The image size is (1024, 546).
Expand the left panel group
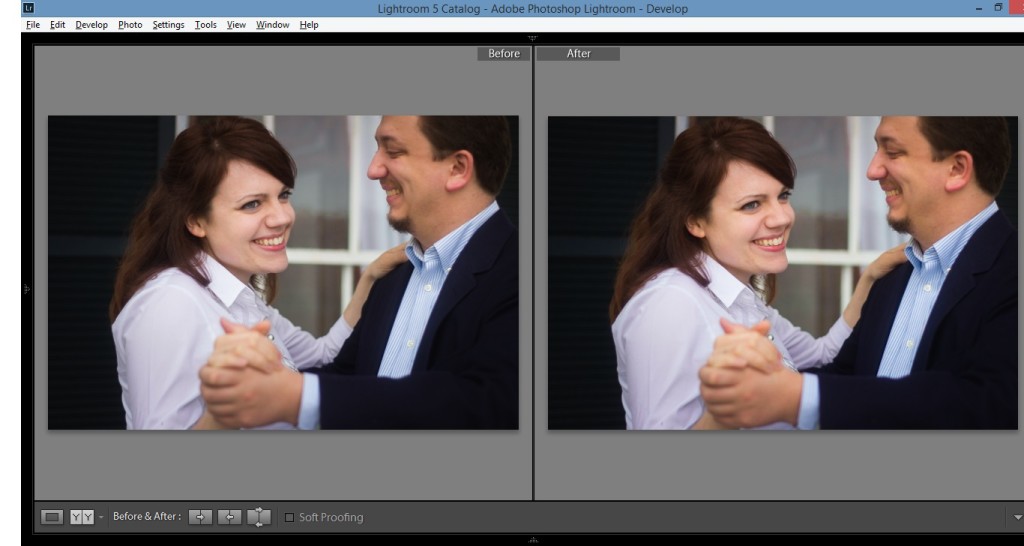[26, 288]
